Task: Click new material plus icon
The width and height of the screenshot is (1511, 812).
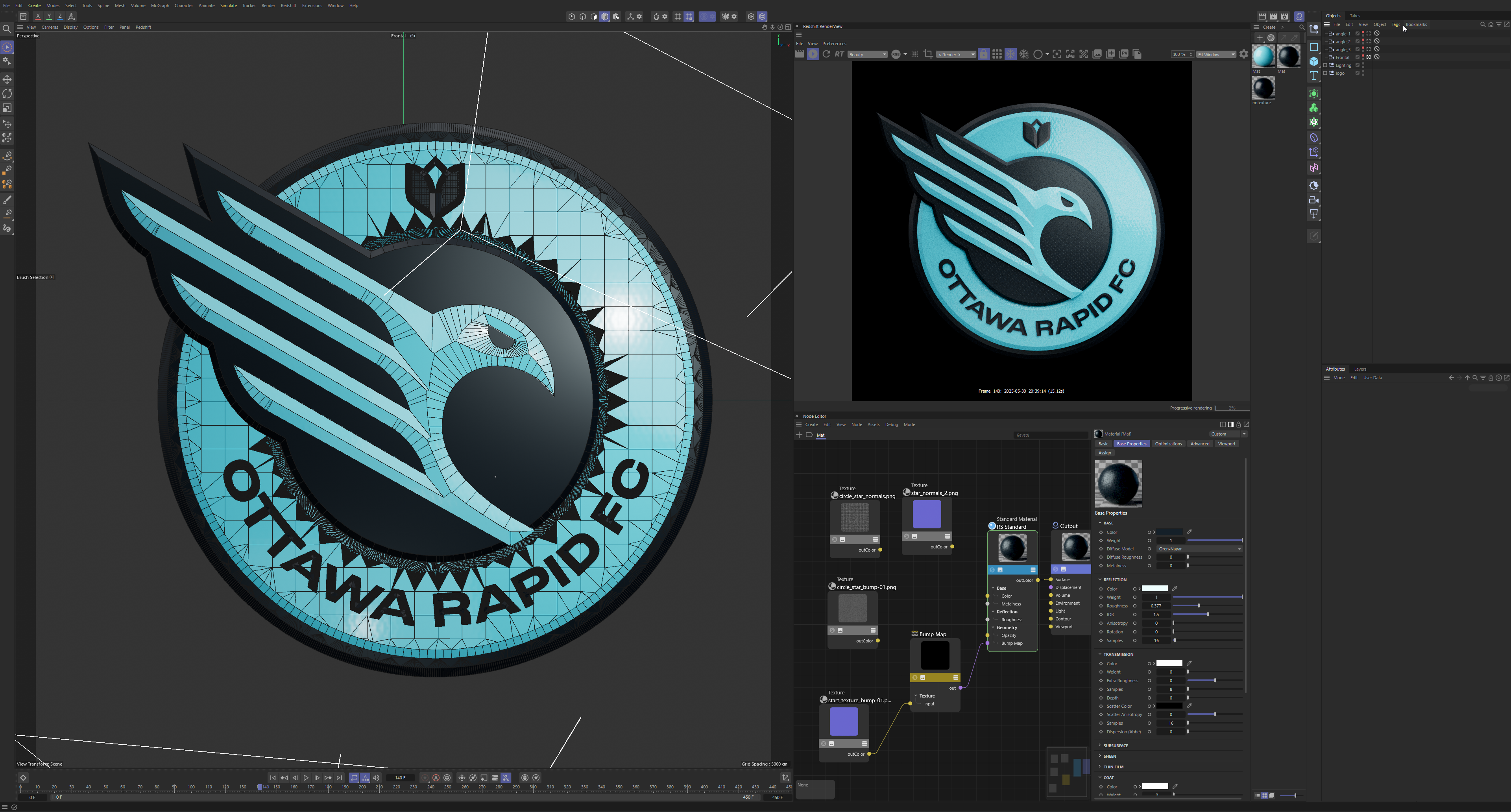Action: click(1259, 38)
